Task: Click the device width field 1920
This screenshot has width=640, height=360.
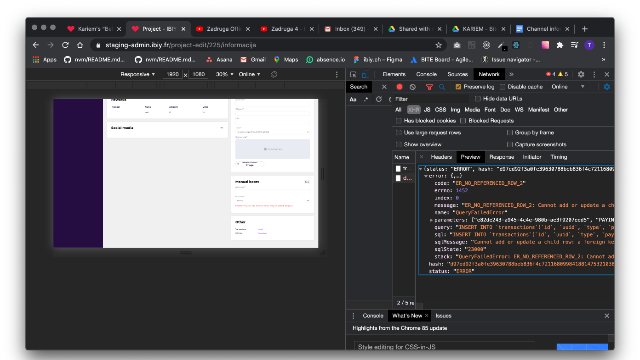Action: coord(173,74)
